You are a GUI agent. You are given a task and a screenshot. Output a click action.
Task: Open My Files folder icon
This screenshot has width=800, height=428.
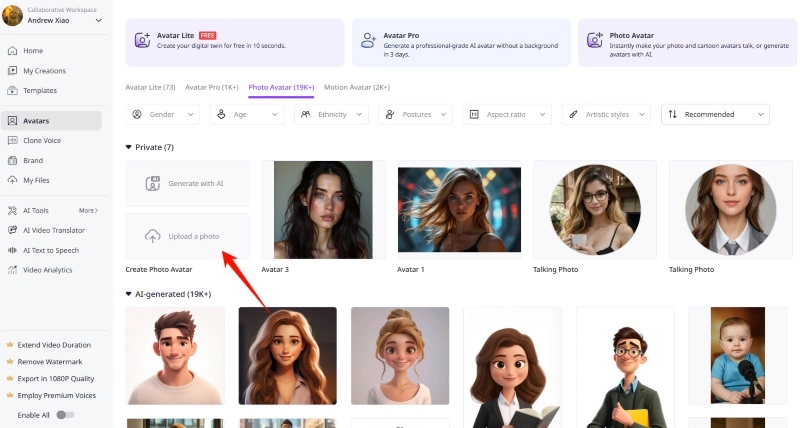12,180
